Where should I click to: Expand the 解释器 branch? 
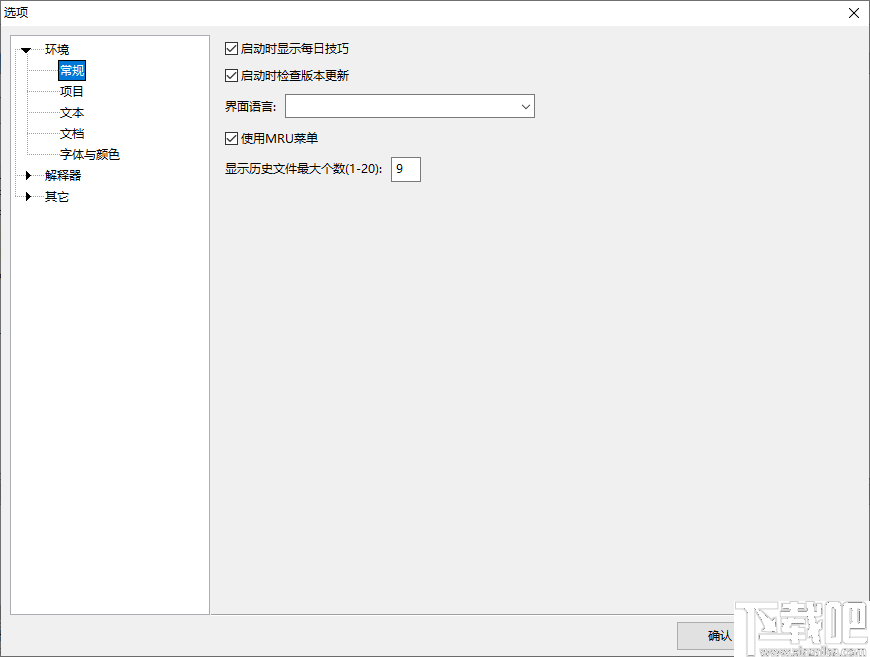tap(28, 175)
